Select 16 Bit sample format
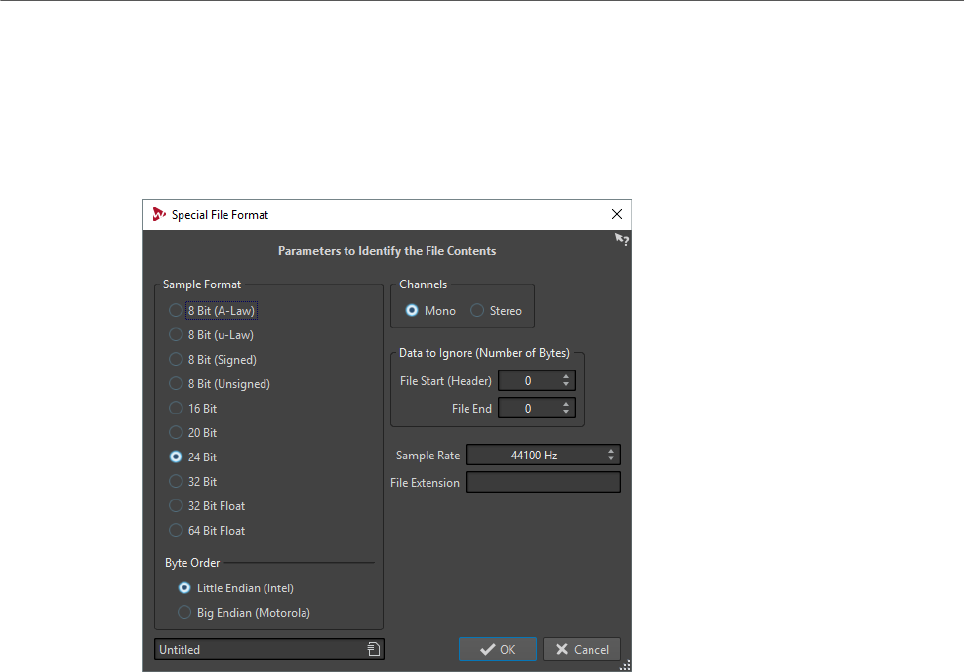Viewport: 965px width, 672px height. pyautogui.click(x=193, y=408)
